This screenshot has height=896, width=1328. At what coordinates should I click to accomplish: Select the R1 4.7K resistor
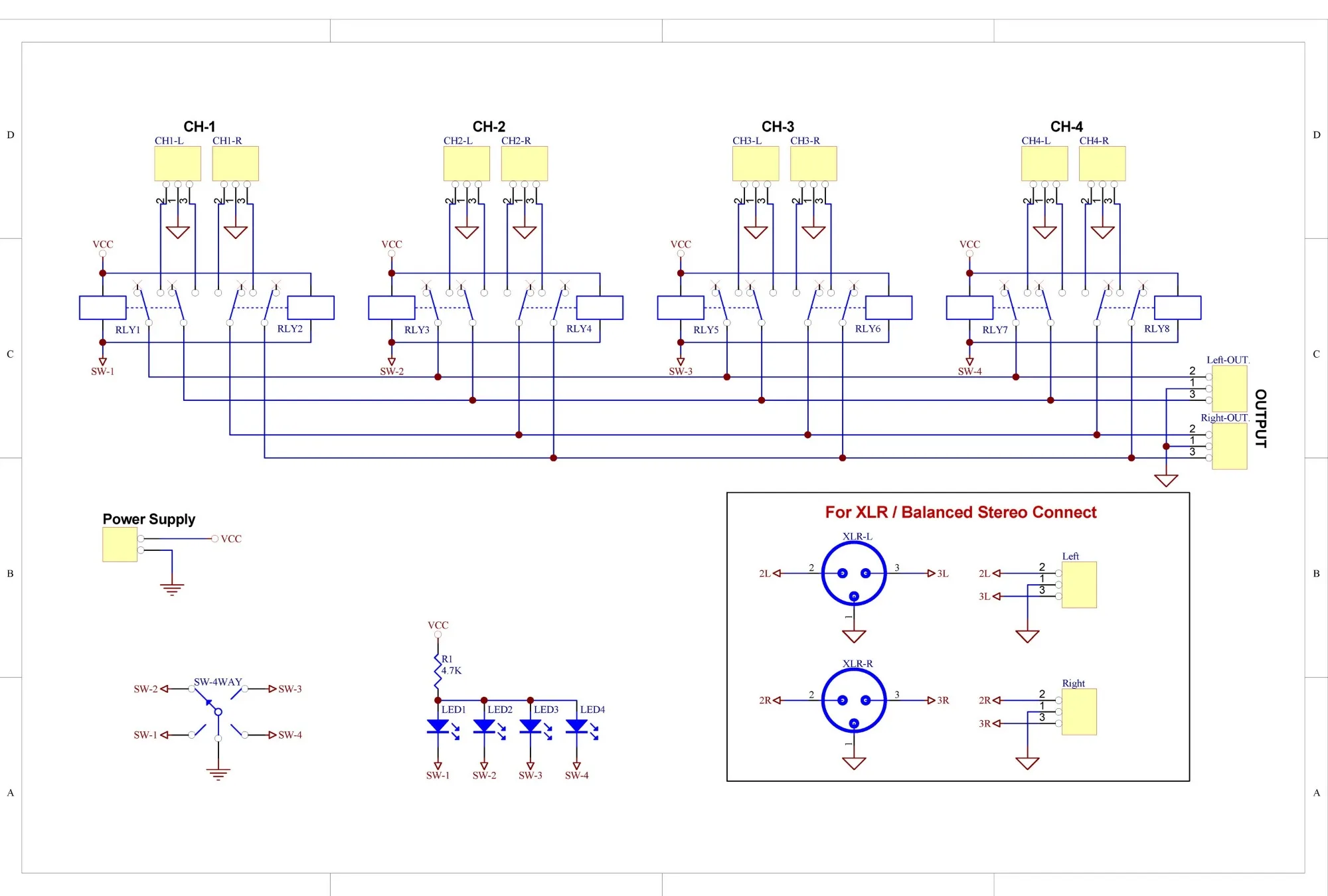(x=438, y=670)
